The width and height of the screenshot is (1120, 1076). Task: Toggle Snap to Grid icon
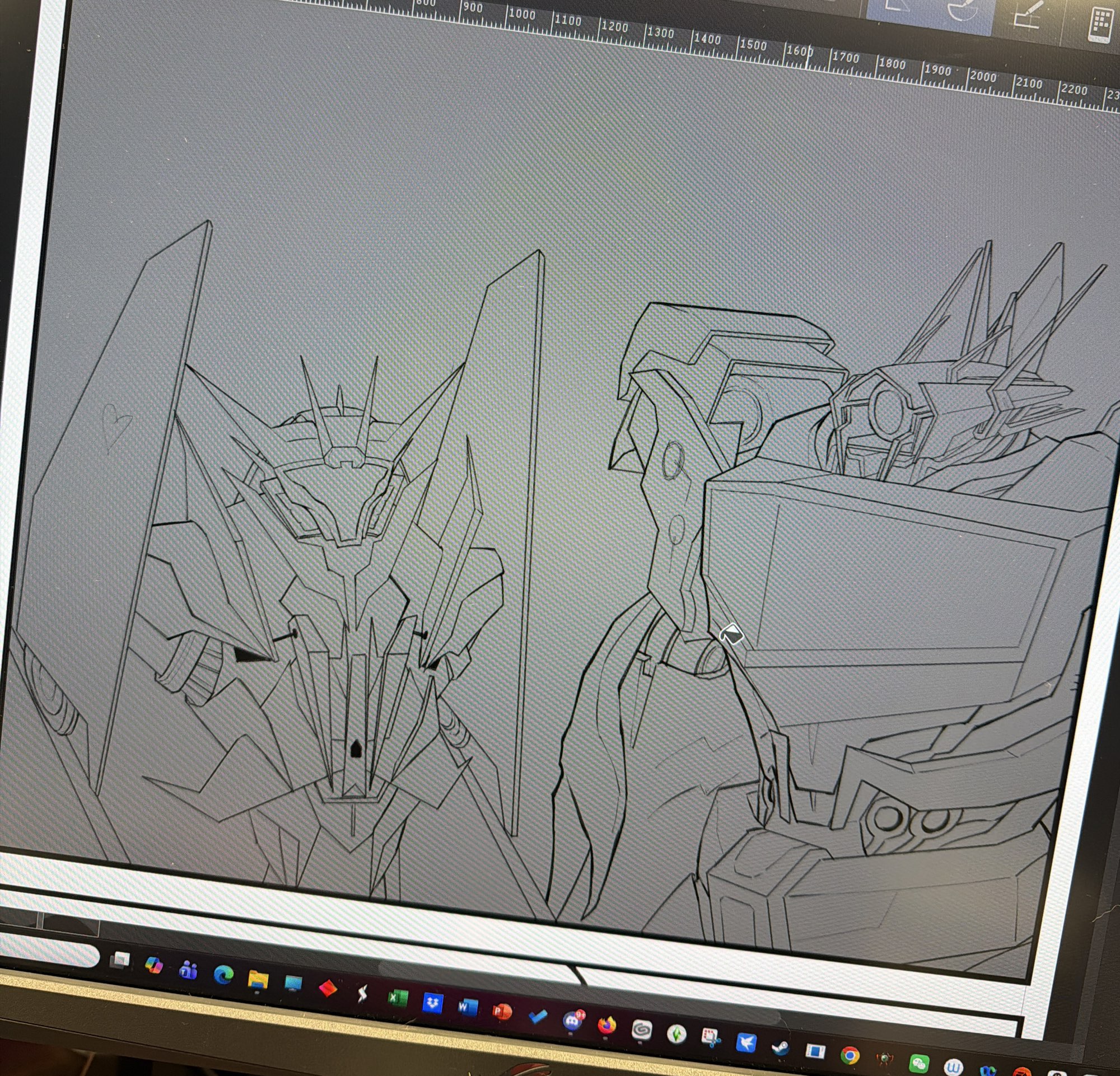click(x=1028, y=17)
